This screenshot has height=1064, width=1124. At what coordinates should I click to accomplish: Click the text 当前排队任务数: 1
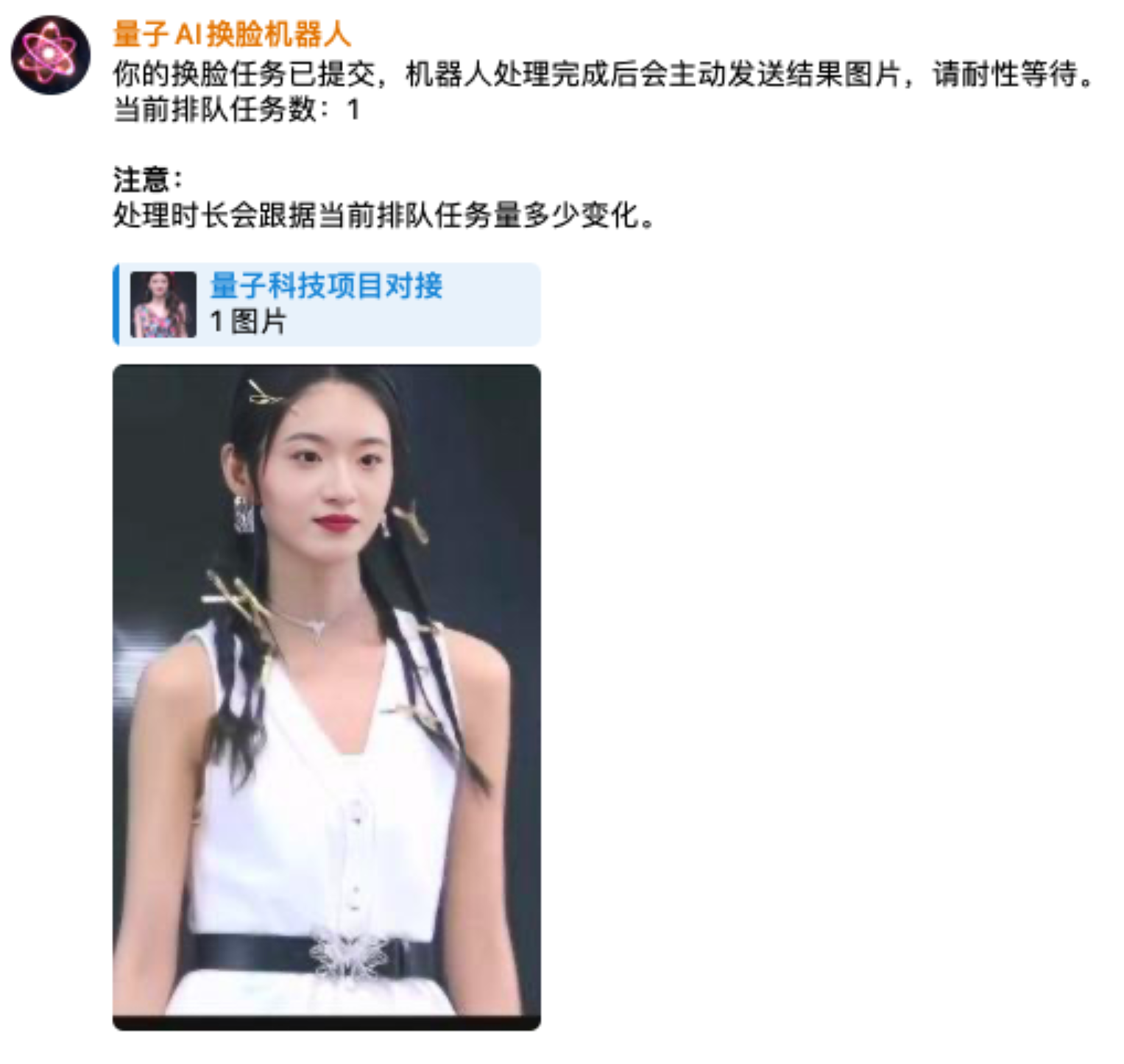(x=236, y=110)
